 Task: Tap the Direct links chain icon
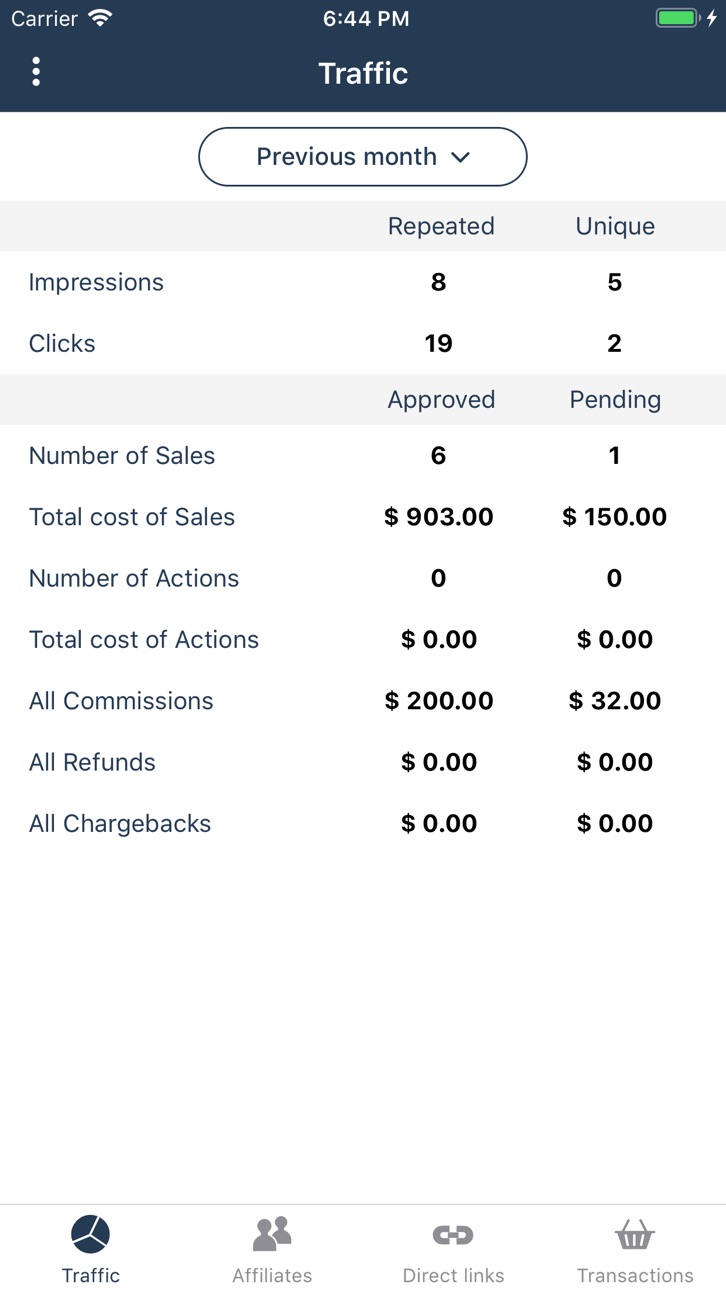coord(453,1235)
